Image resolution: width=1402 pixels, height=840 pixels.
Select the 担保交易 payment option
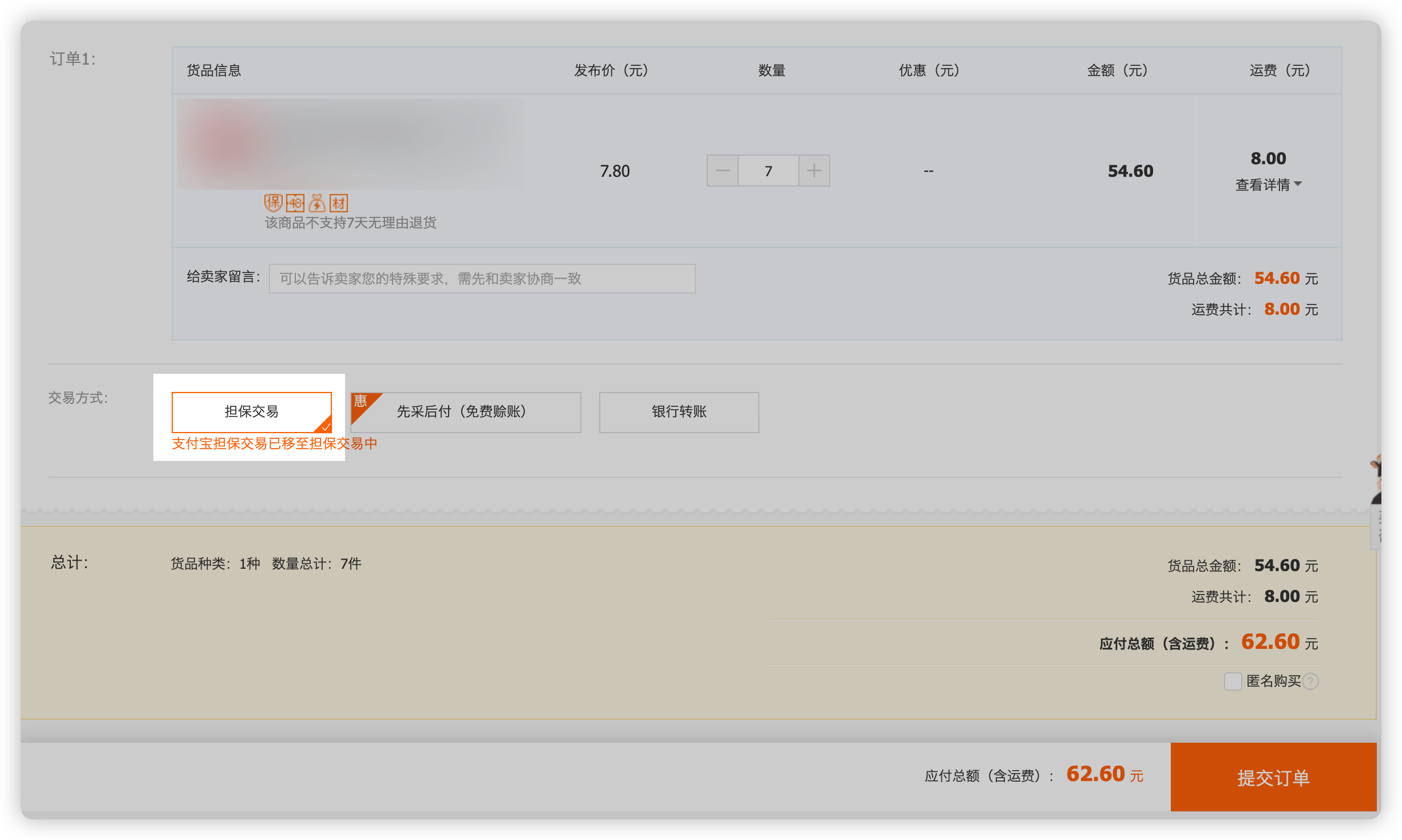click(252, 411)
